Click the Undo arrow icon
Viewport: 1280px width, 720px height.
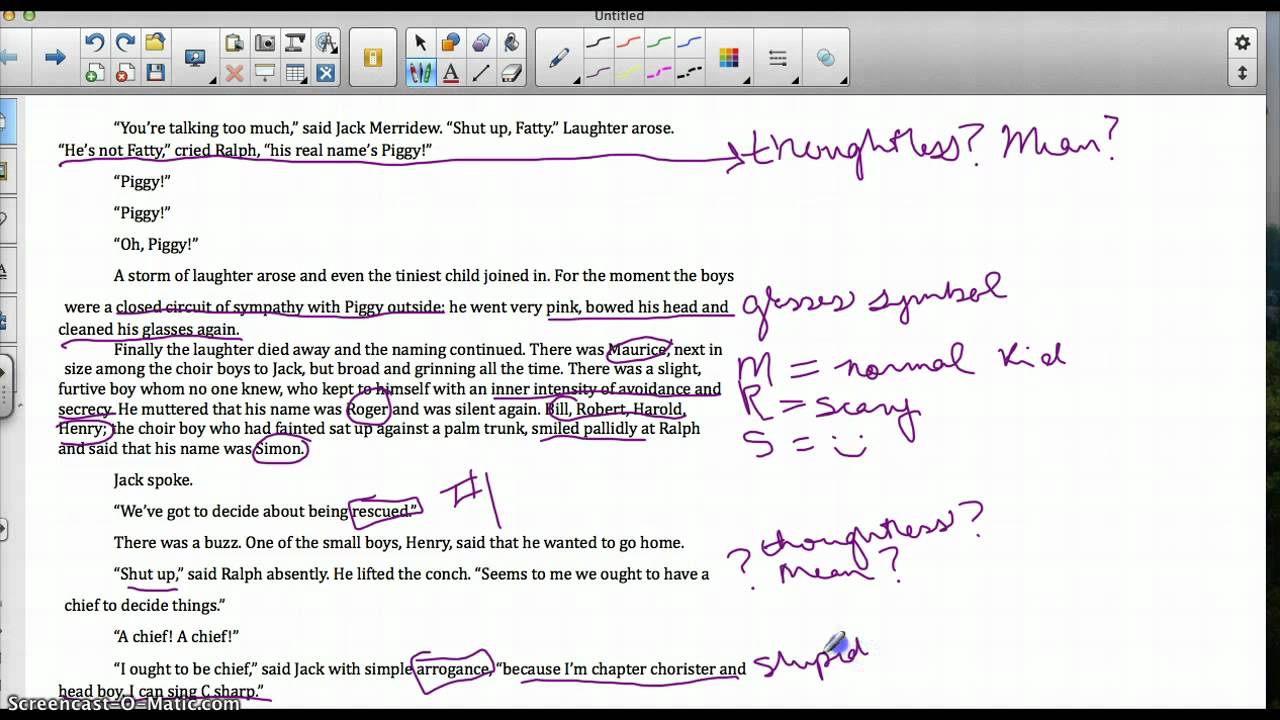click(x=94, y=42)
